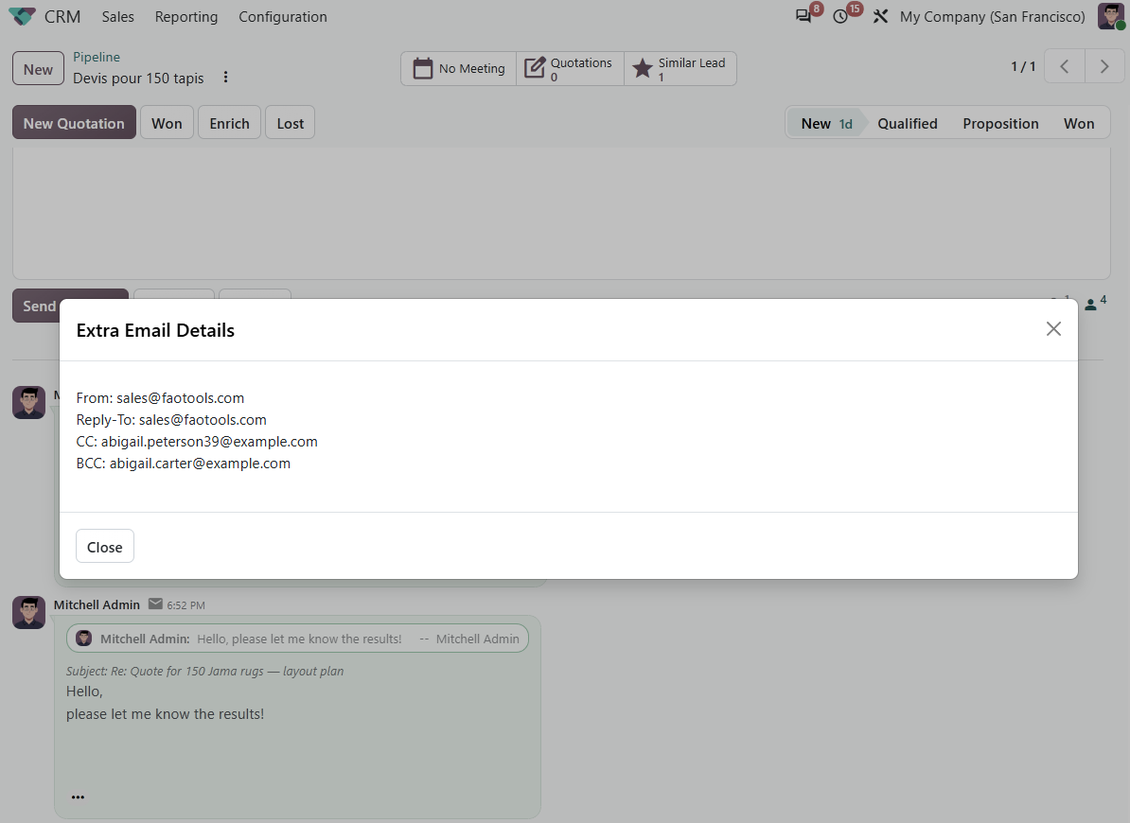Click the company switcher My Company (San Francisco)
The image size is (1130, 823).
992,17
